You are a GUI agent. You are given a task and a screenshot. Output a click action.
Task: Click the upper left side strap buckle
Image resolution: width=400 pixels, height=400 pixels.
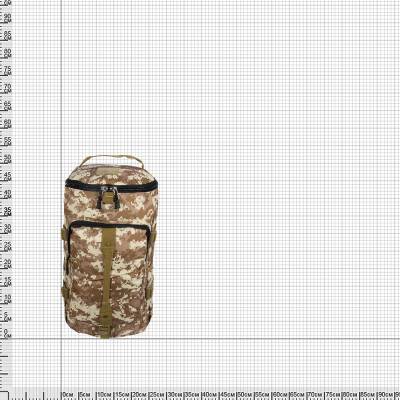(64, 232)
